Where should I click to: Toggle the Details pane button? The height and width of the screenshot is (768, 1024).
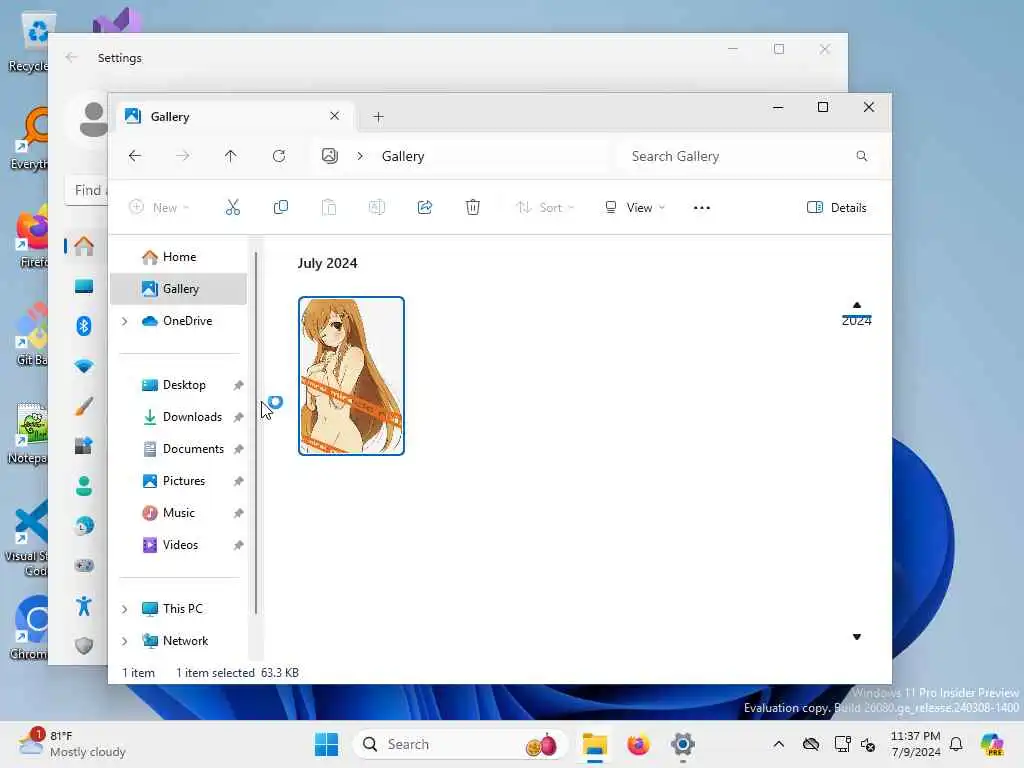(837, 208)
